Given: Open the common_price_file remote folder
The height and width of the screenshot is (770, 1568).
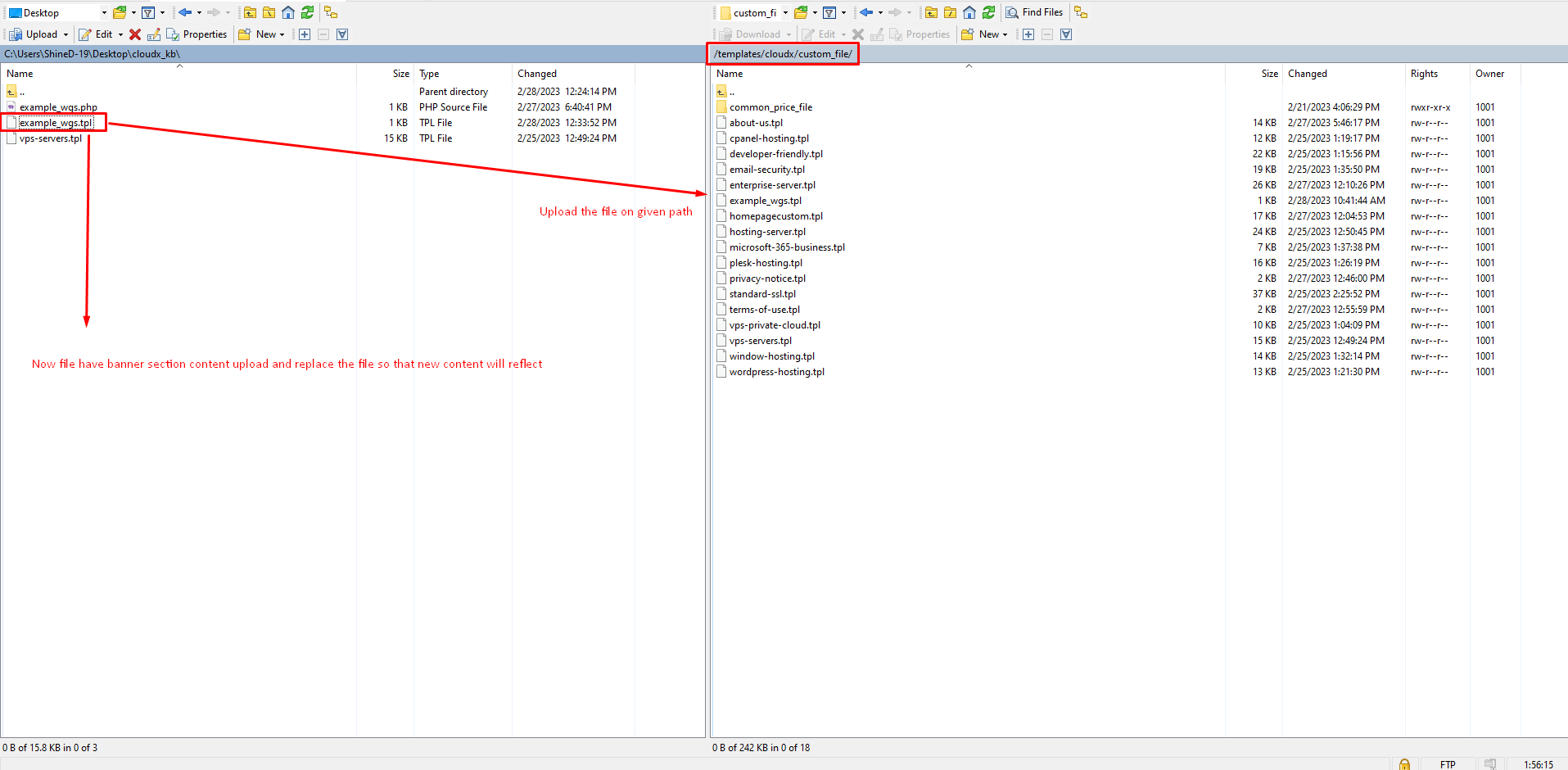Looking at the screenshot, I should pos(770,107).
